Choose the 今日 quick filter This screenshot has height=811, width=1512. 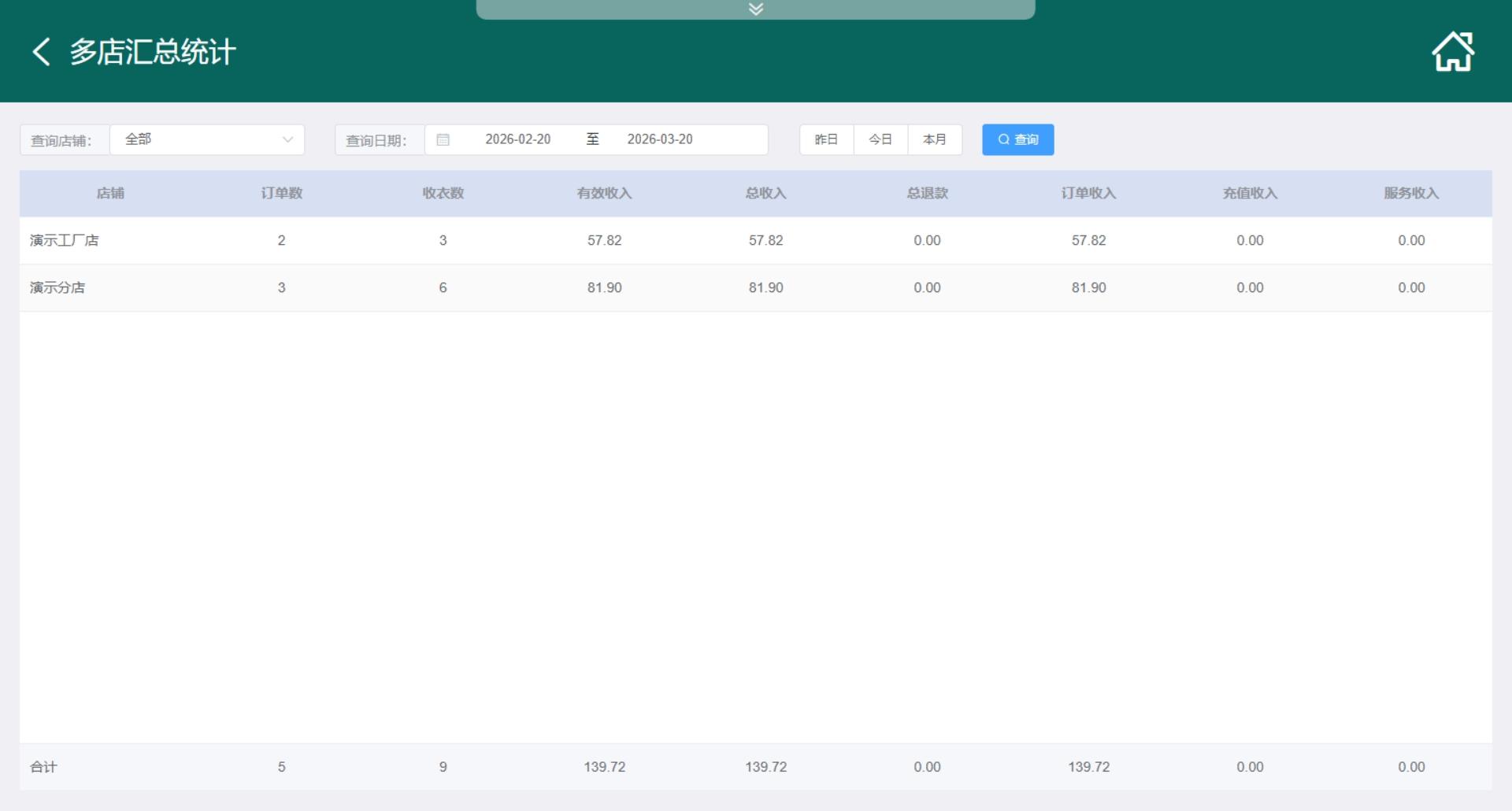880,139
